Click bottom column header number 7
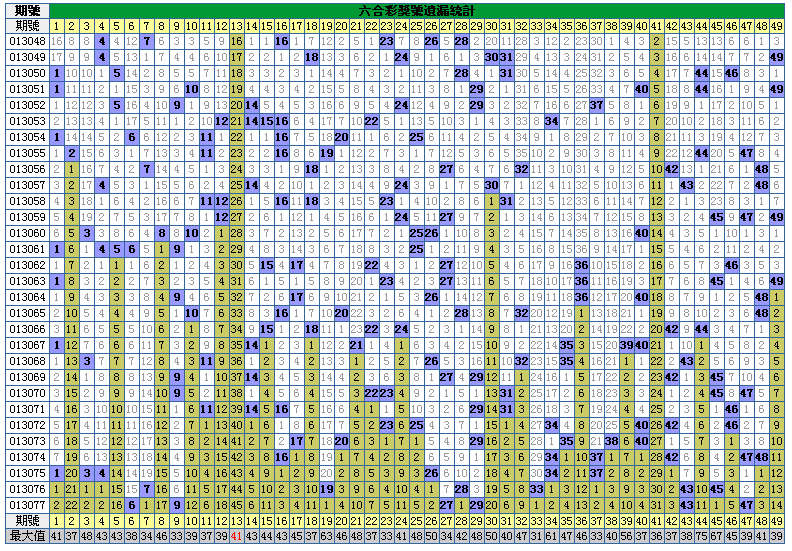This screenshot has height=551, width=792. 147,521
